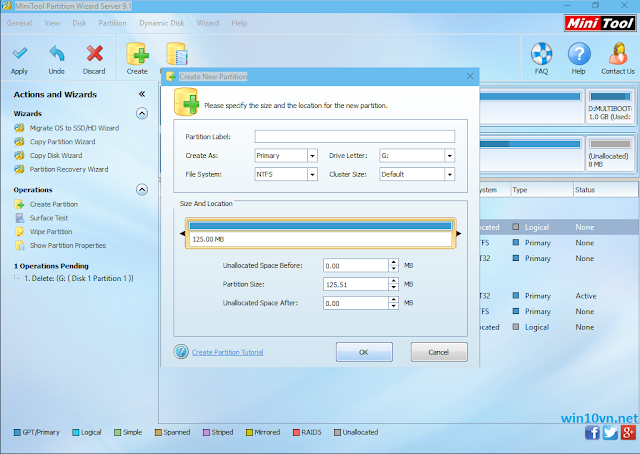
Task: Open the Drive Letter dropdown
Action: tap(449, 156)
